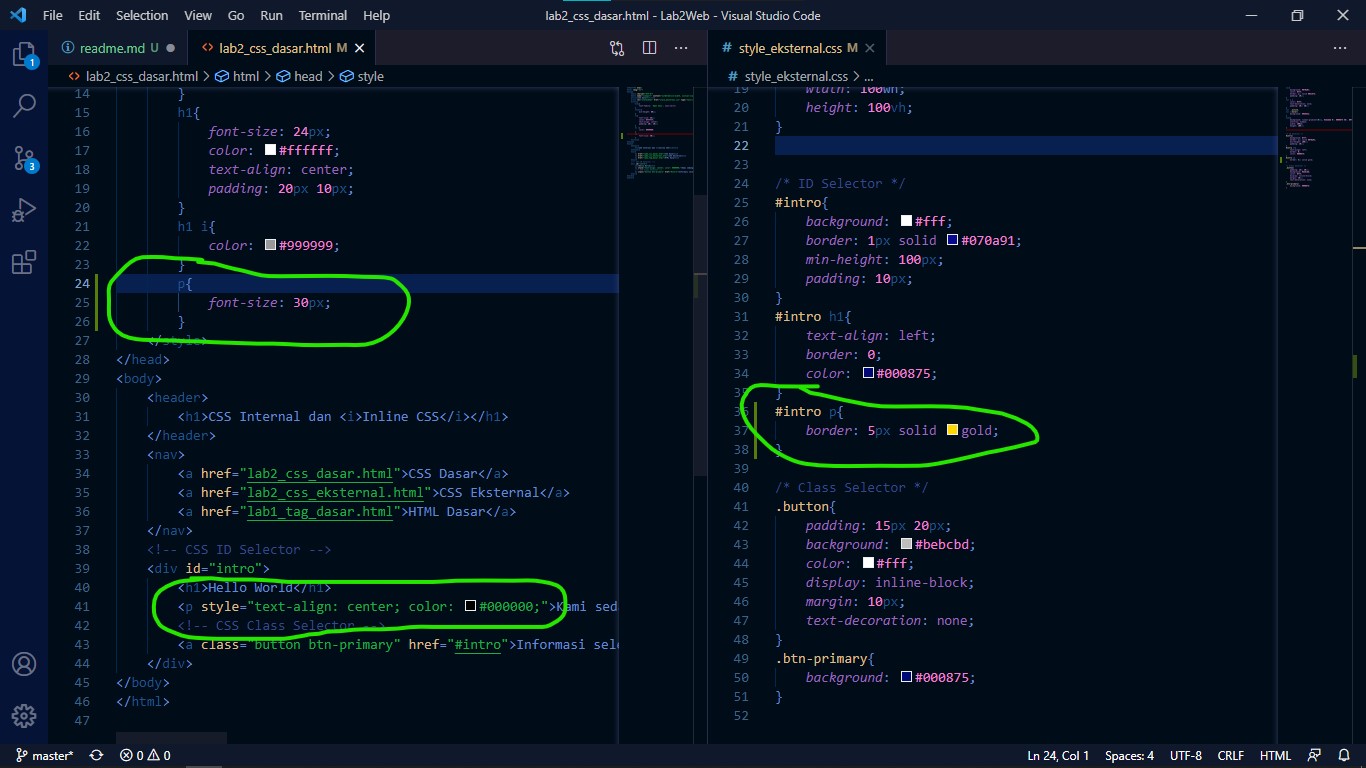Open the Accounts menu icon
1366x768 pixels.
coord(24,664)
